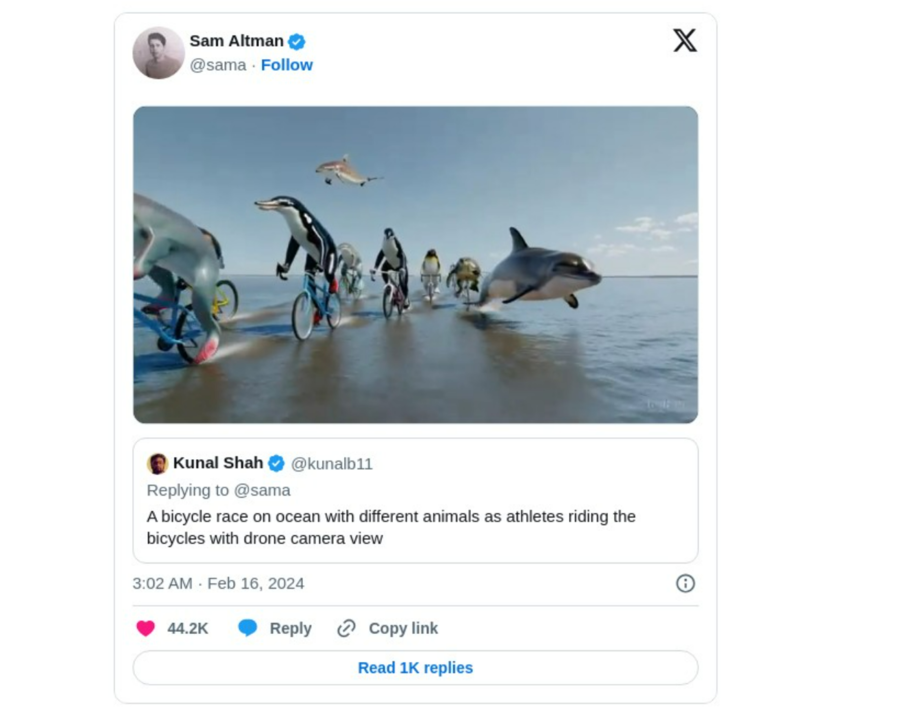The width and height of the screenshot is (900, 708).
Task: Open Kunal Shah's small avatar
Action: [157, 463]
